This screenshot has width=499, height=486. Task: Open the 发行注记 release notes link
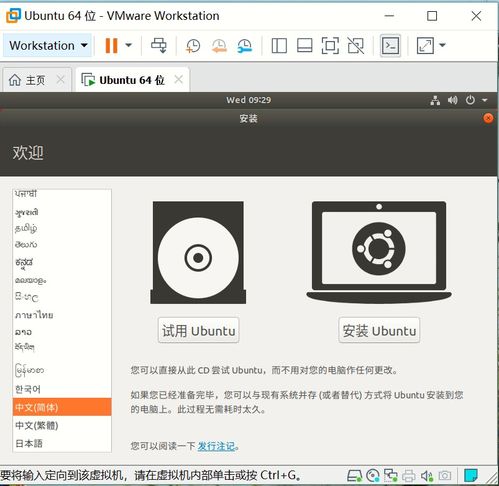pos(217,446)
